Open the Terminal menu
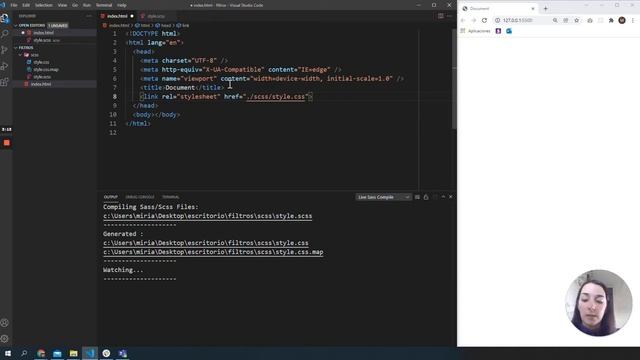 104,5
